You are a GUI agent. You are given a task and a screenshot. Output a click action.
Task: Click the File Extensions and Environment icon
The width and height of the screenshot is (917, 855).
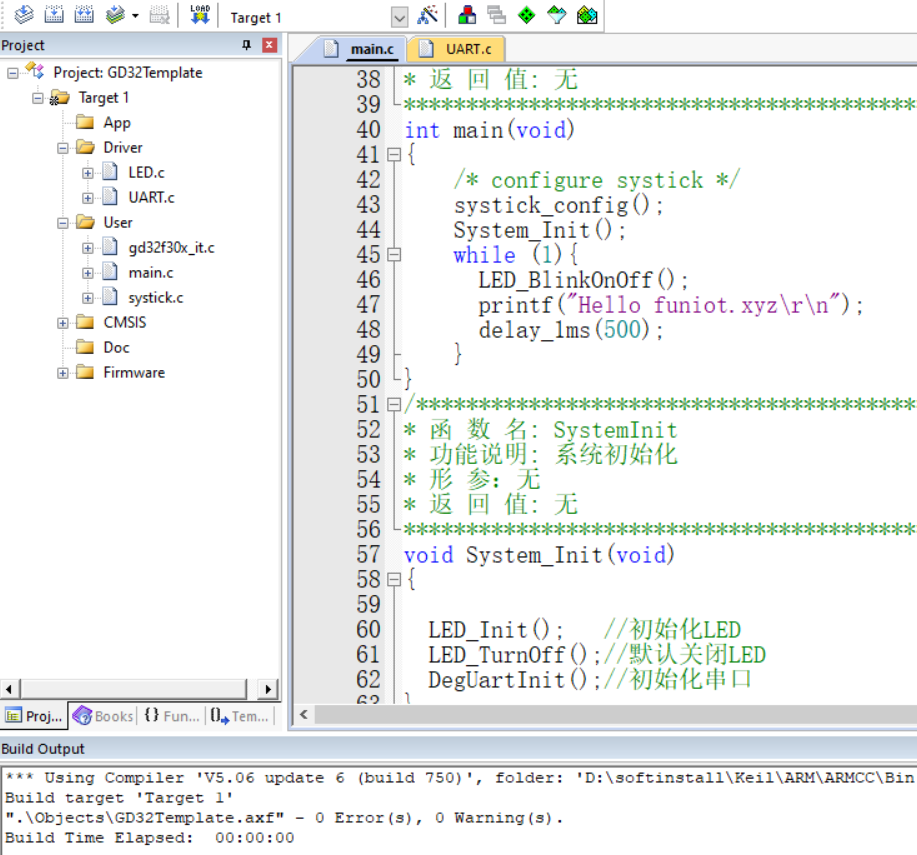pyautogui.click(x=467, y=15)
